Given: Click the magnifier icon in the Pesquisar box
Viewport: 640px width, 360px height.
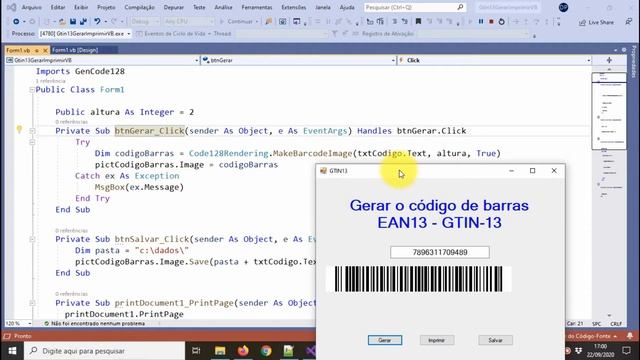Looking at the screenshot, I should (x=460, y=7).
